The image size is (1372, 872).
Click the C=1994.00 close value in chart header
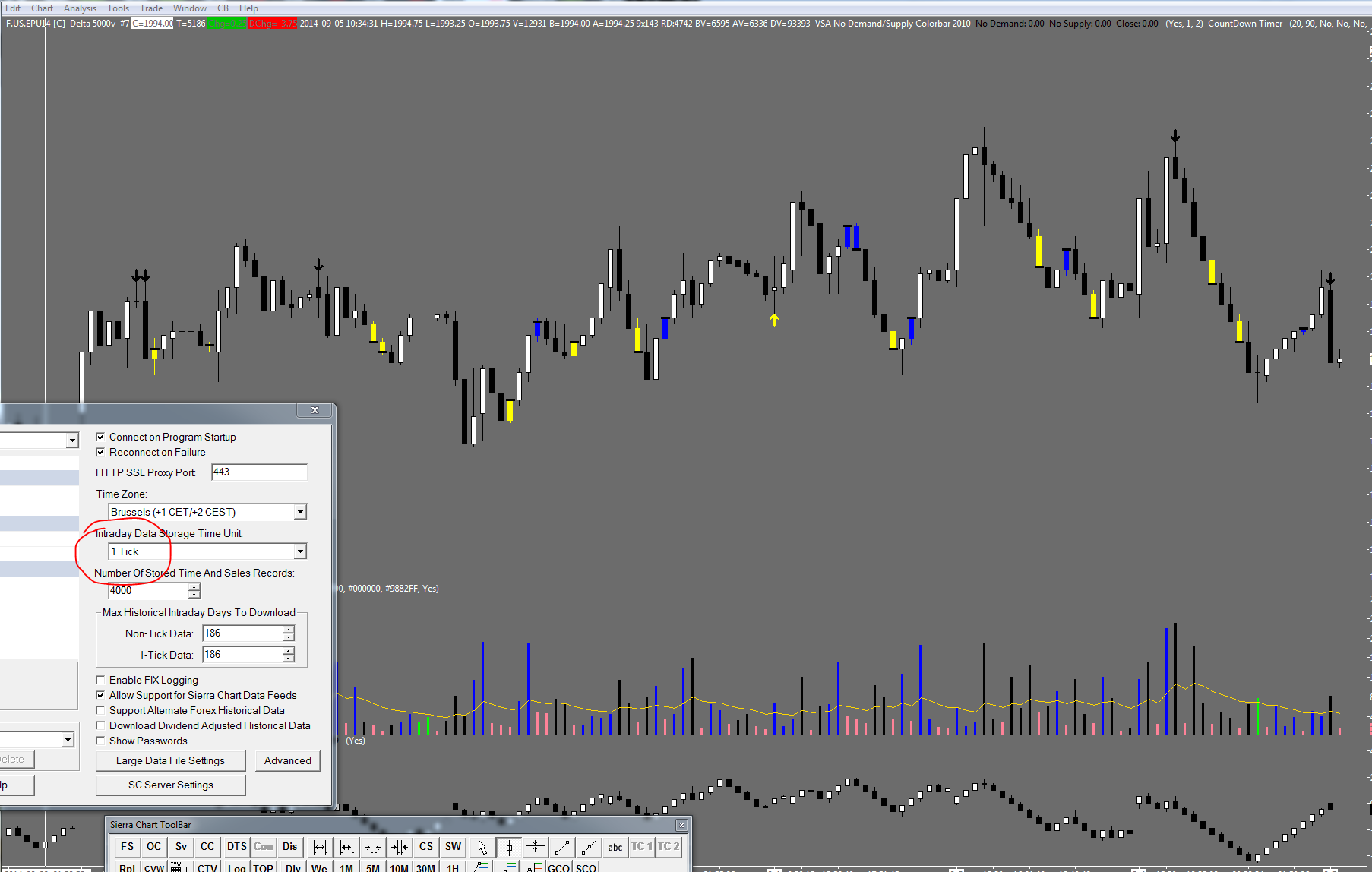(153, 24)
